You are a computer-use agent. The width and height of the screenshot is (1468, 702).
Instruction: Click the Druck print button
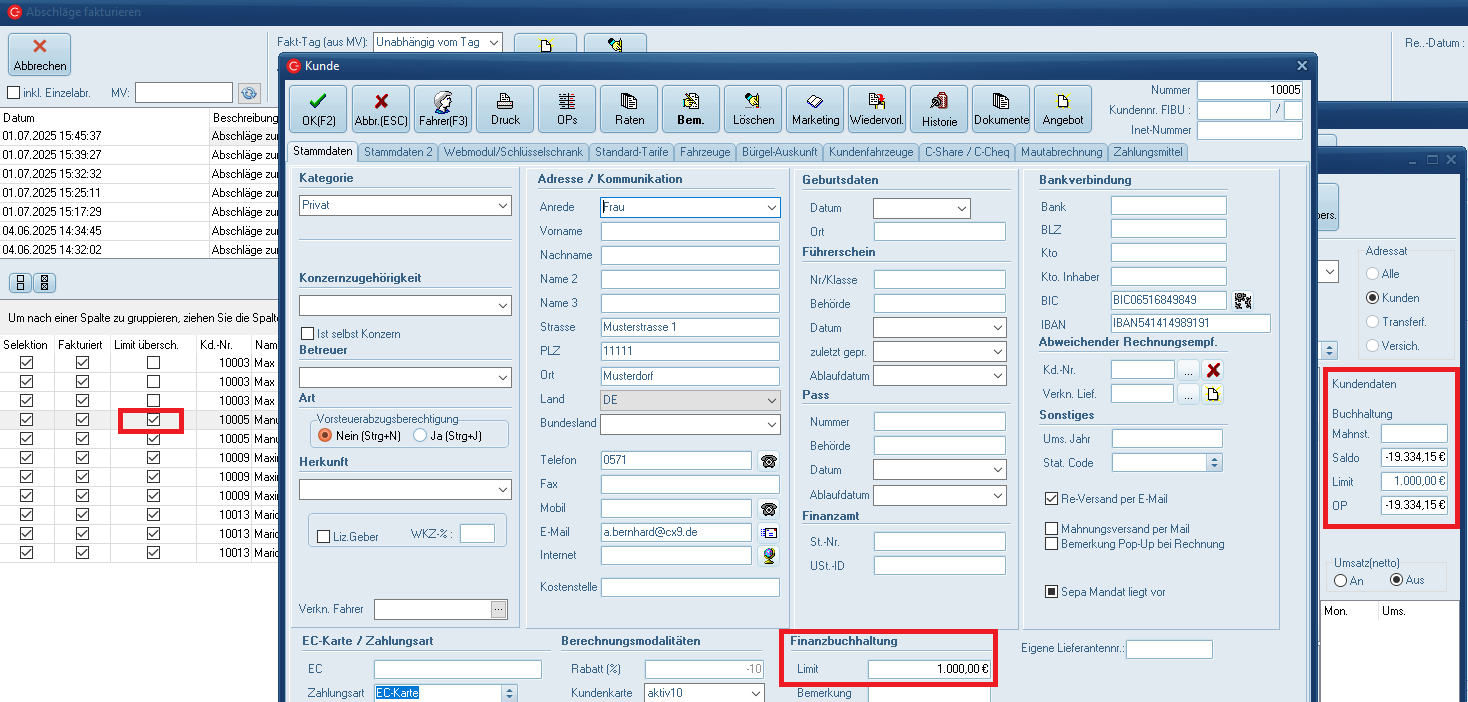[505, 109]
